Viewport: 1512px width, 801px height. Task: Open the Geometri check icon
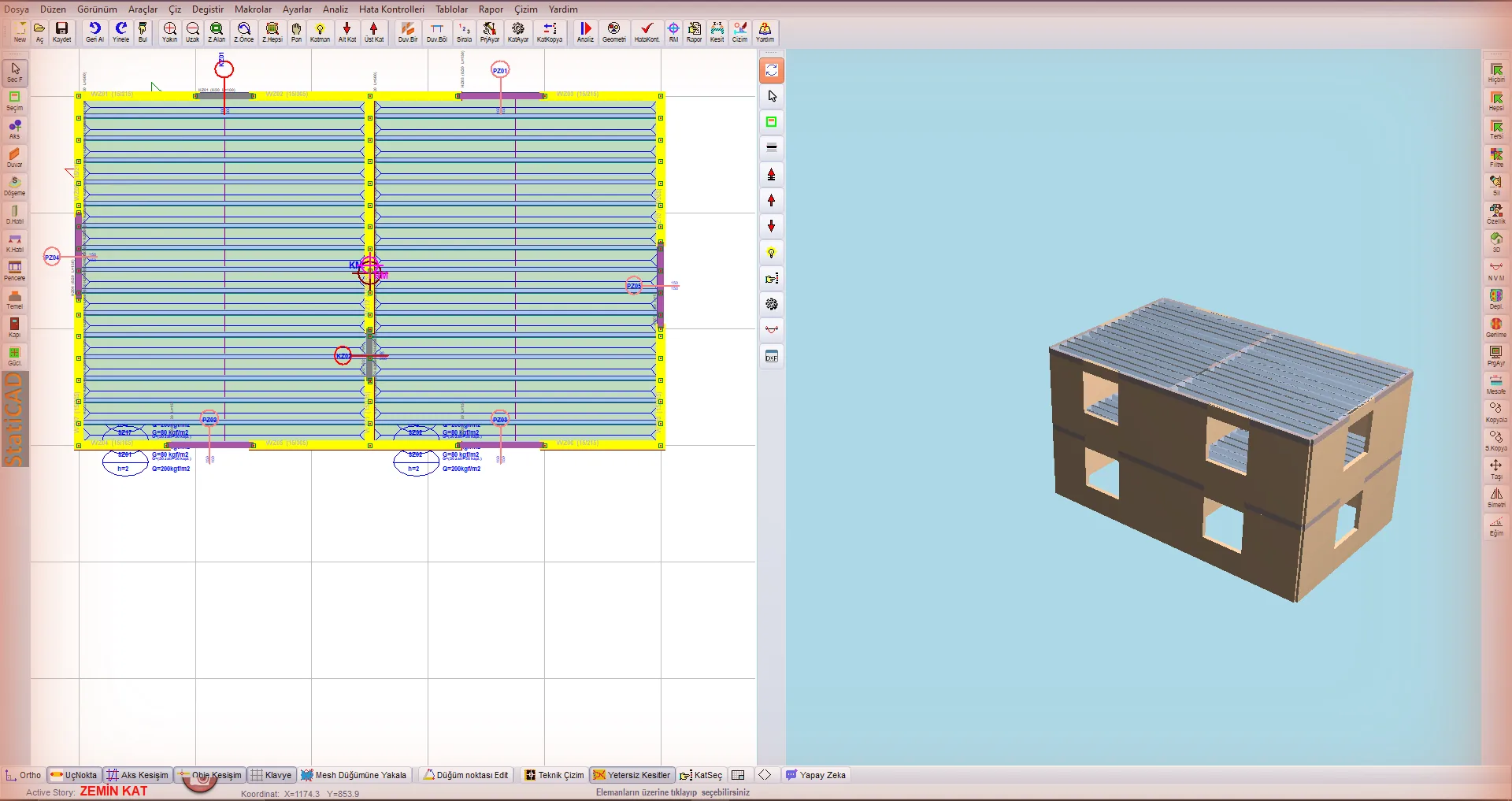613,32
